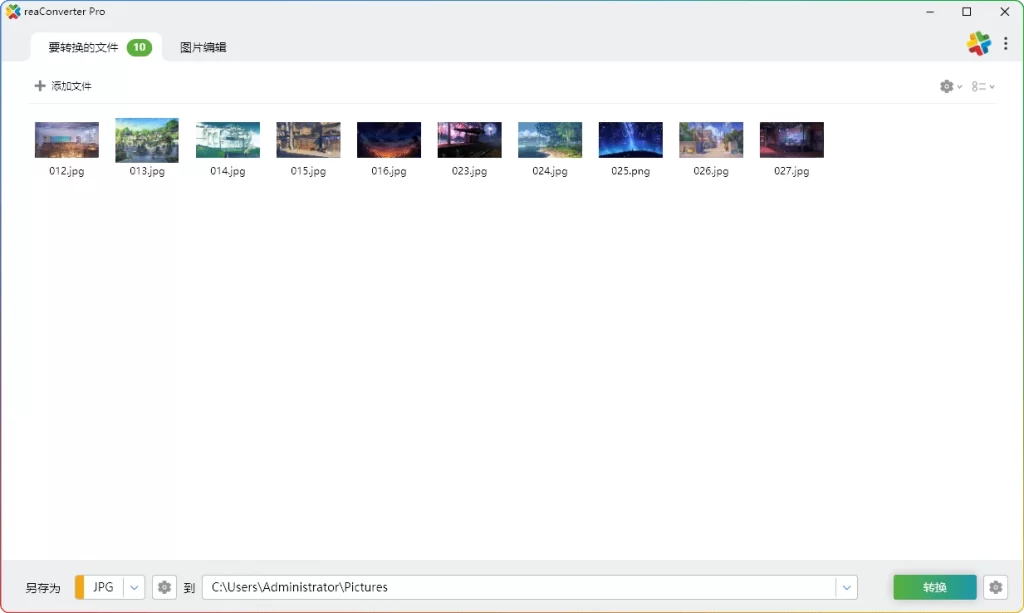Open the three-dot overflow menu

[1006, 44]
